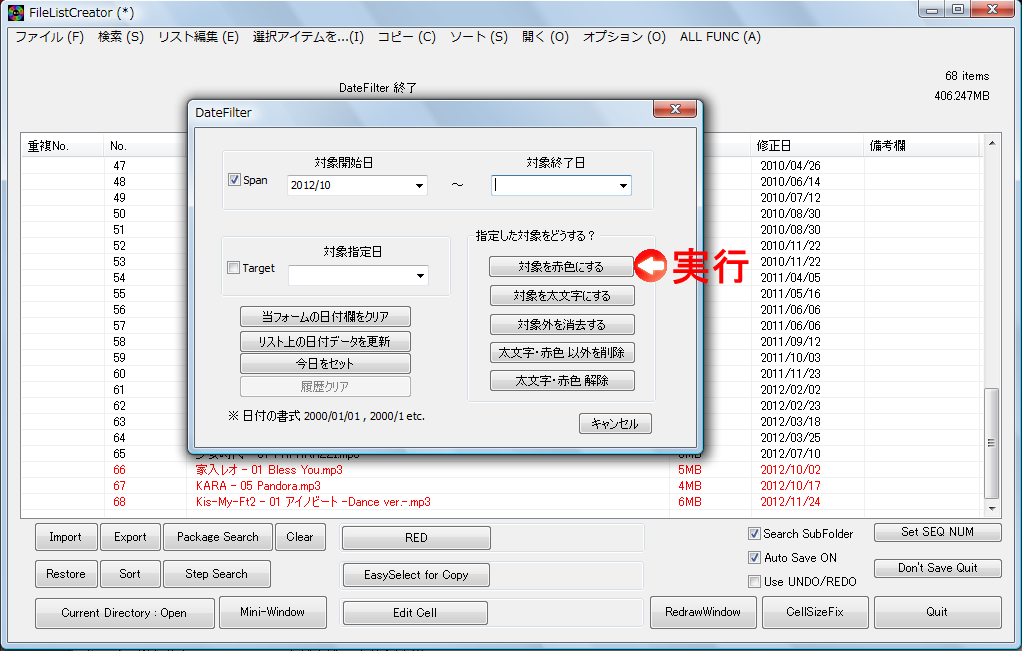Open the ALL FUNC menu
The image size is (1022, 651).
718,36
